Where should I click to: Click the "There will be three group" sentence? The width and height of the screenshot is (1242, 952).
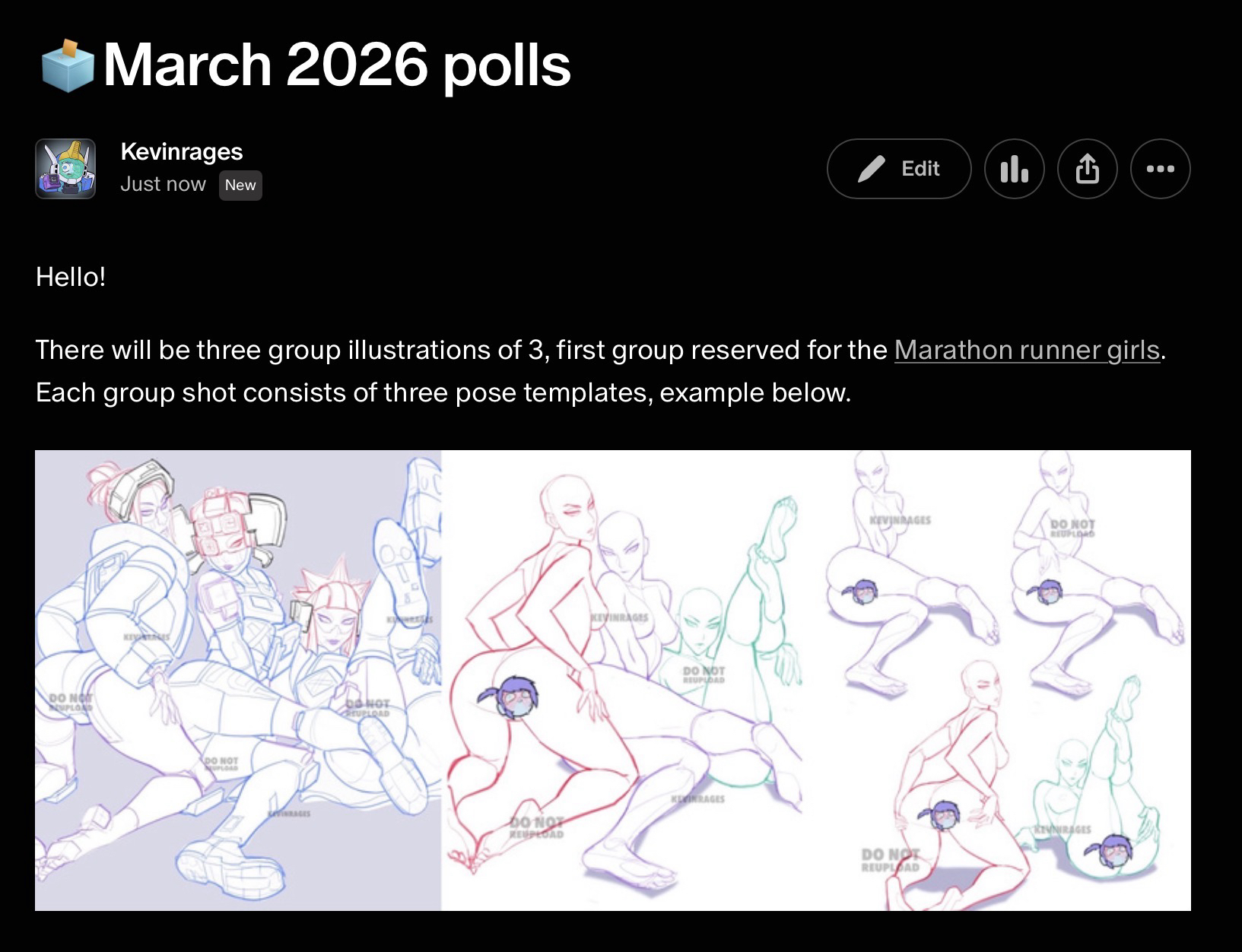point(461,350)
